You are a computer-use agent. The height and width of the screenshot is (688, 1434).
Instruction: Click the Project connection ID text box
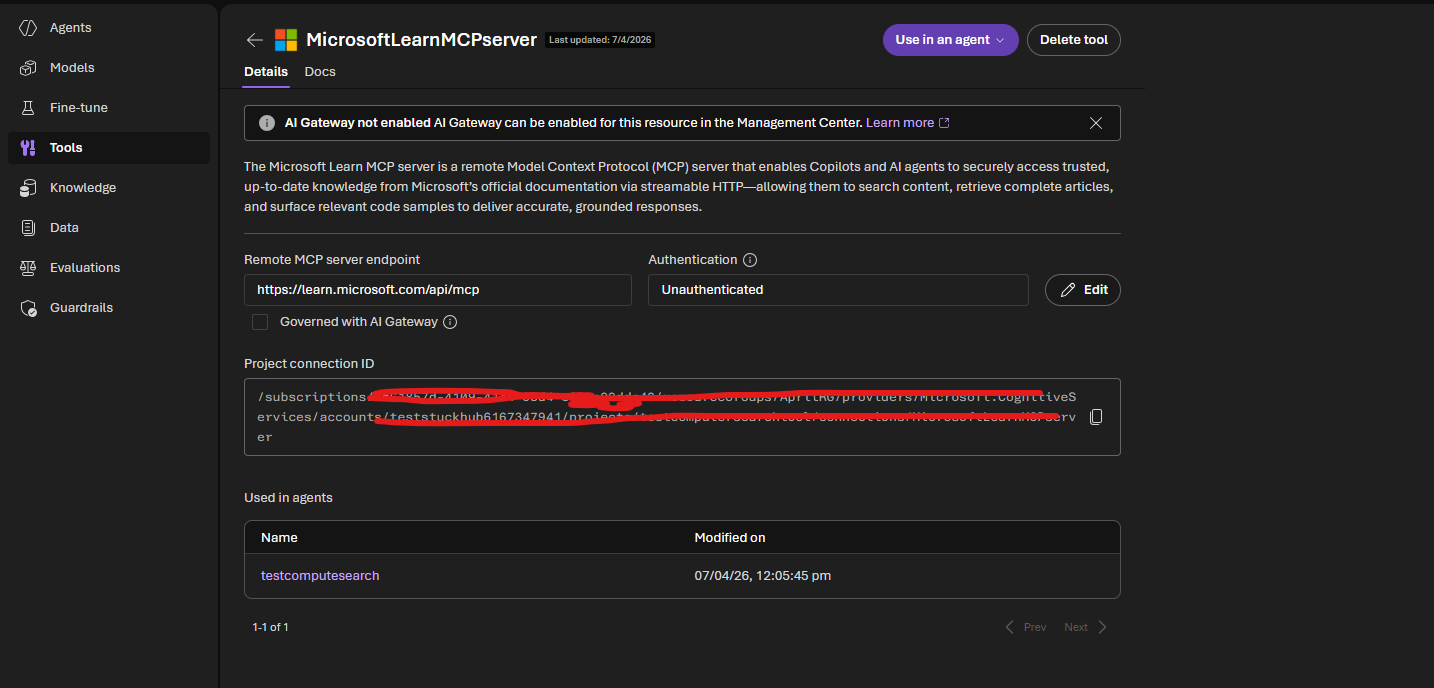[682, 417]
